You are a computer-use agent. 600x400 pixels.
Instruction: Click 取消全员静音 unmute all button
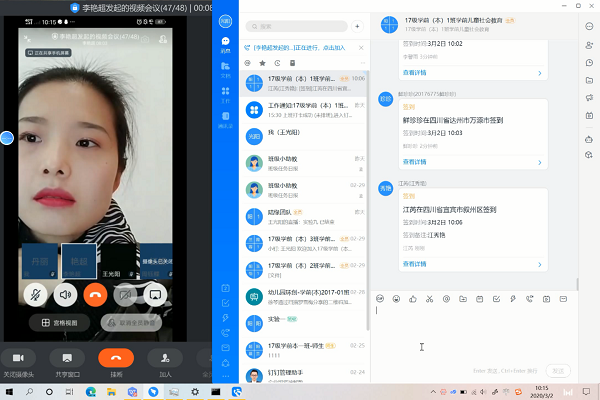[x=131, y=323]
